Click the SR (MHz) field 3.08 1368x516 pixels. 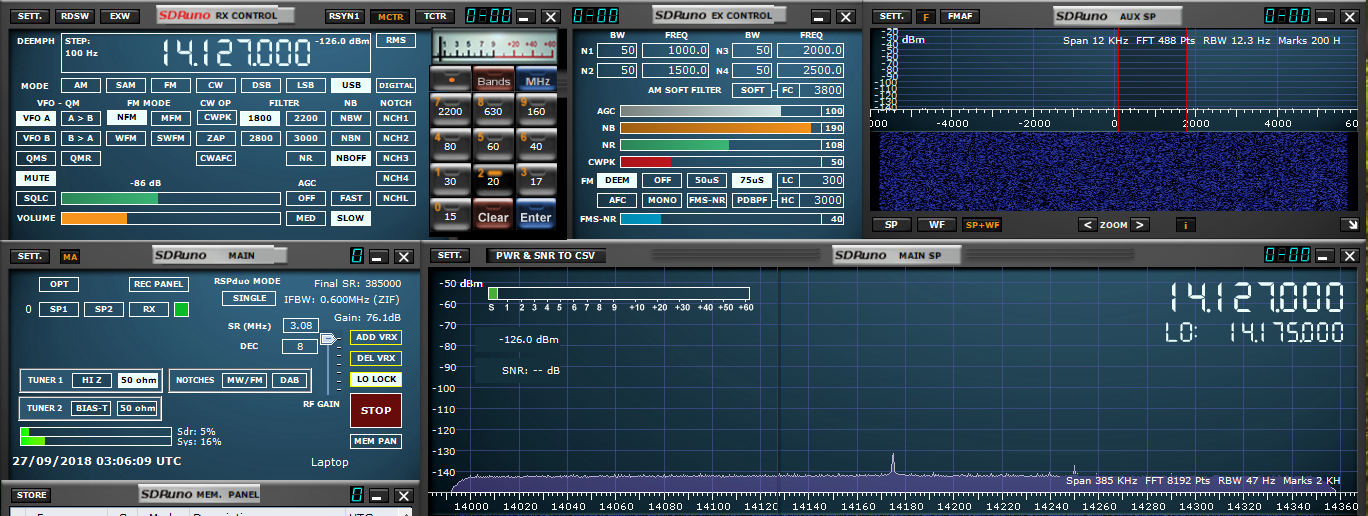click(x=301, y=325)
